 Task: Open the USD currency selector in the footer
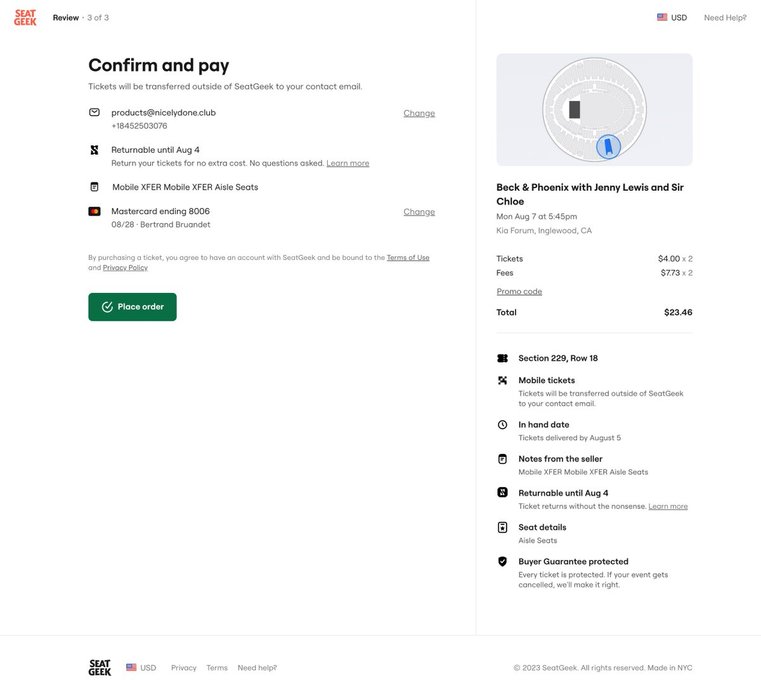point(141,668)
